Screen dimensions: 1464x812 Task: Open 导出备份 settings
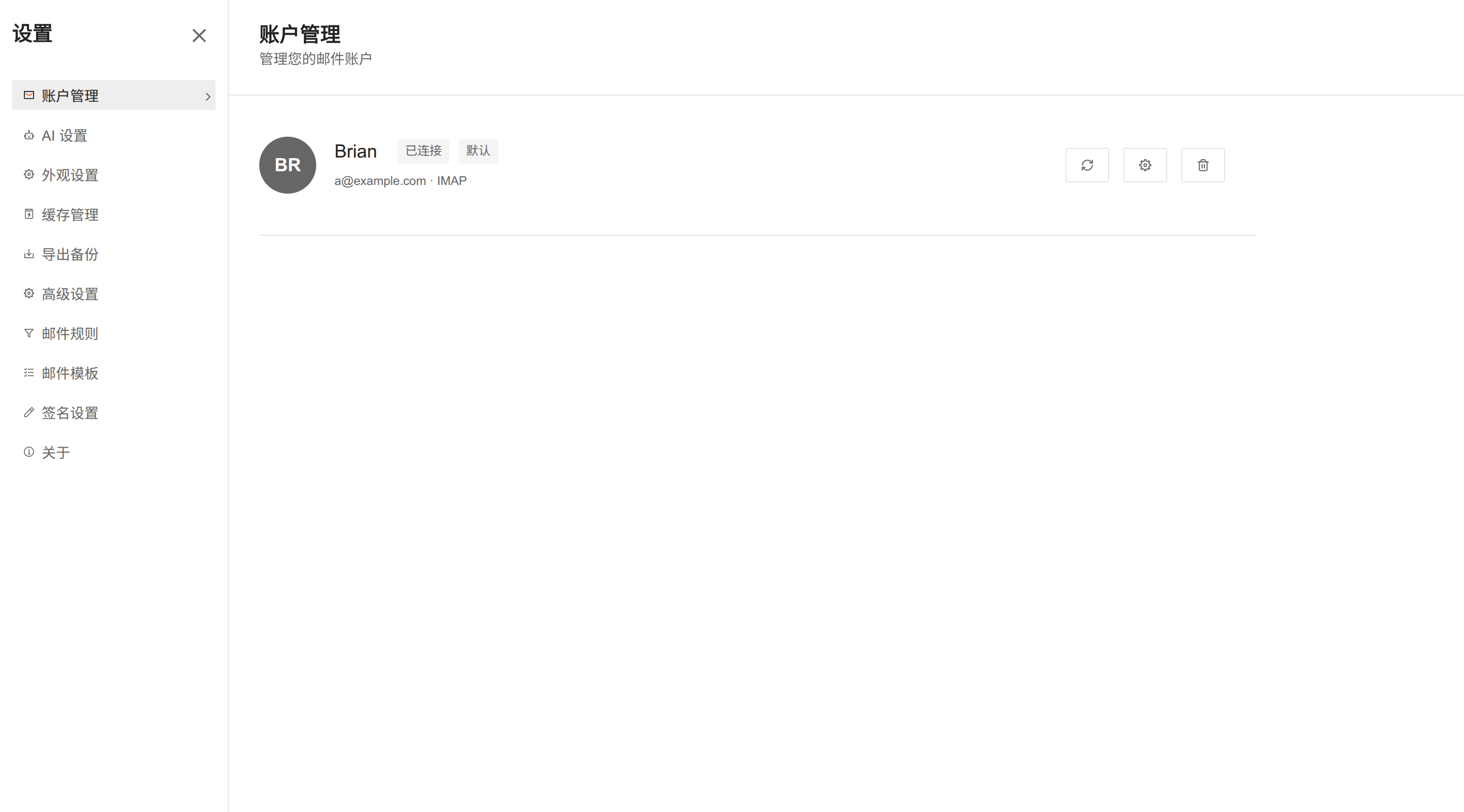click(114, 254)
